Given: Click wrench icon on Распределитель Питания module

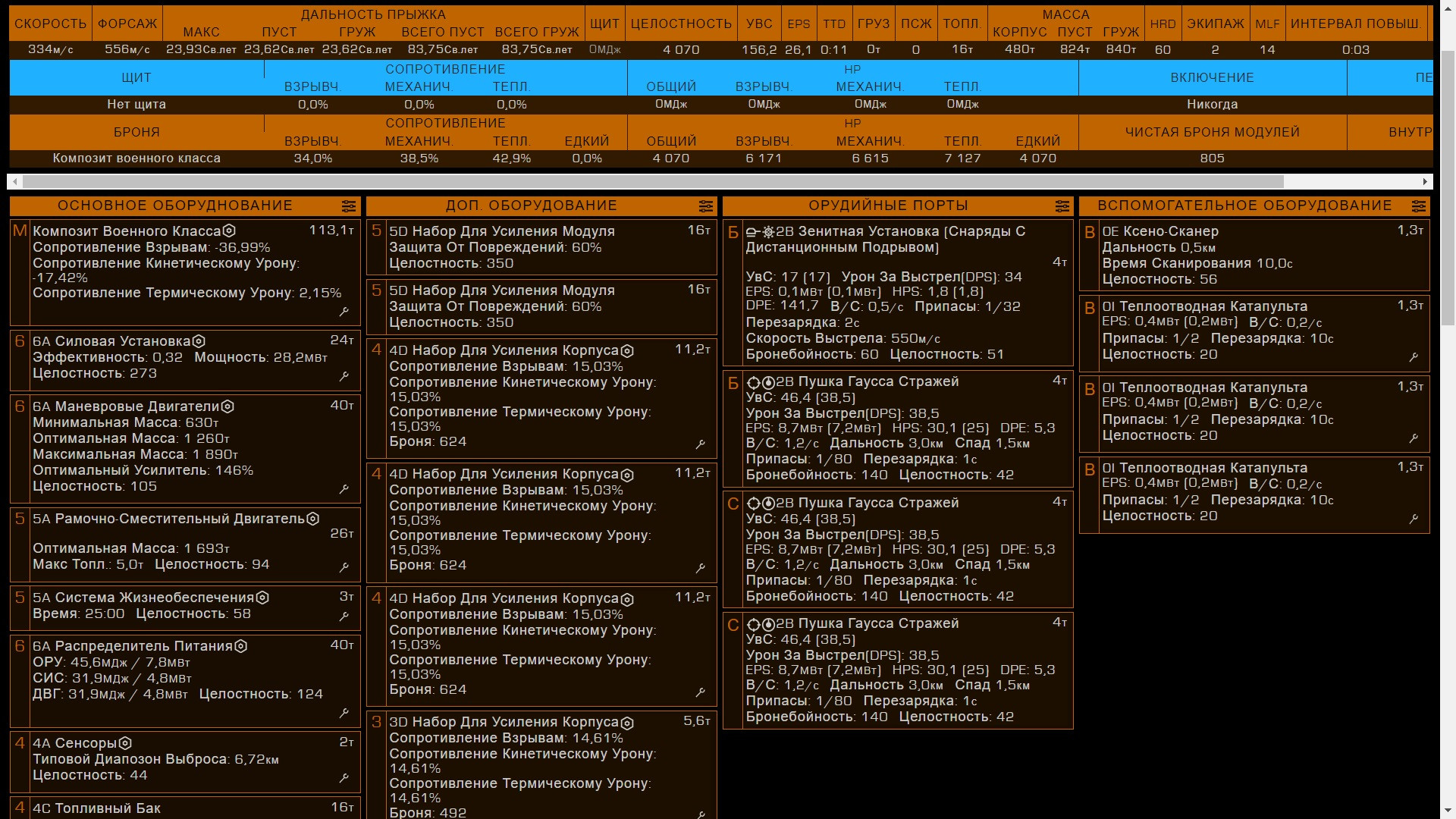Looking at the screenshot, I should [x=344, y=713].
